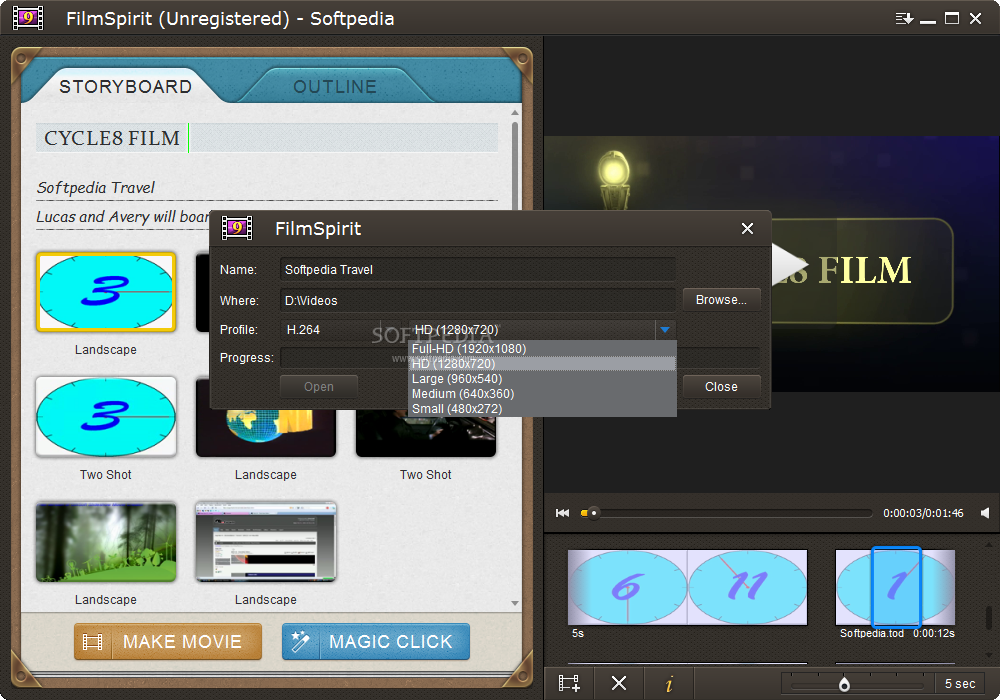The width and height of the screenshot is (1000, 700).
Task: Click the 5 sec duration value
Action: click(960, 684)
